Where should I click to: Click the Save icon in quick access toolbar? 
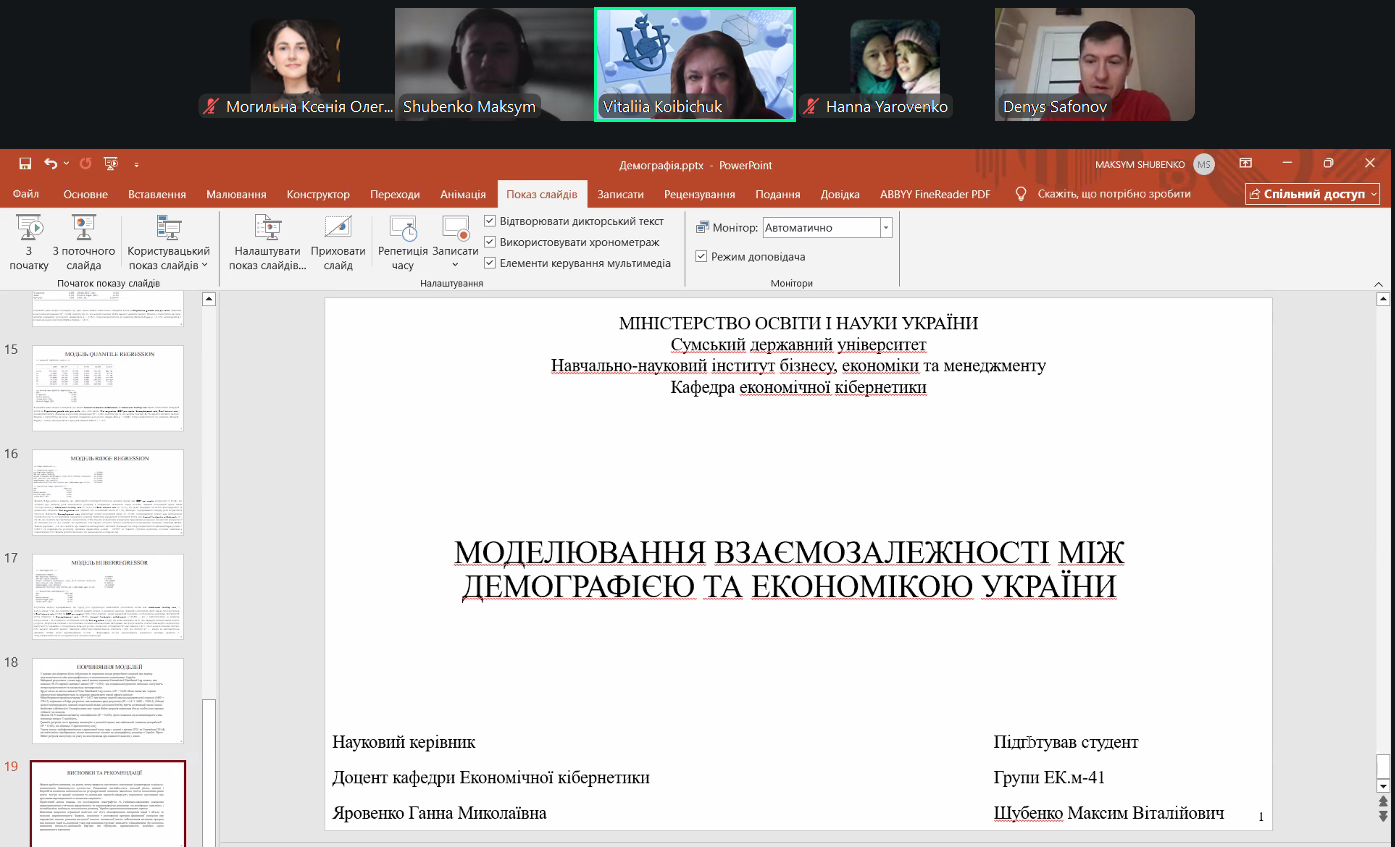pos(25,164)
